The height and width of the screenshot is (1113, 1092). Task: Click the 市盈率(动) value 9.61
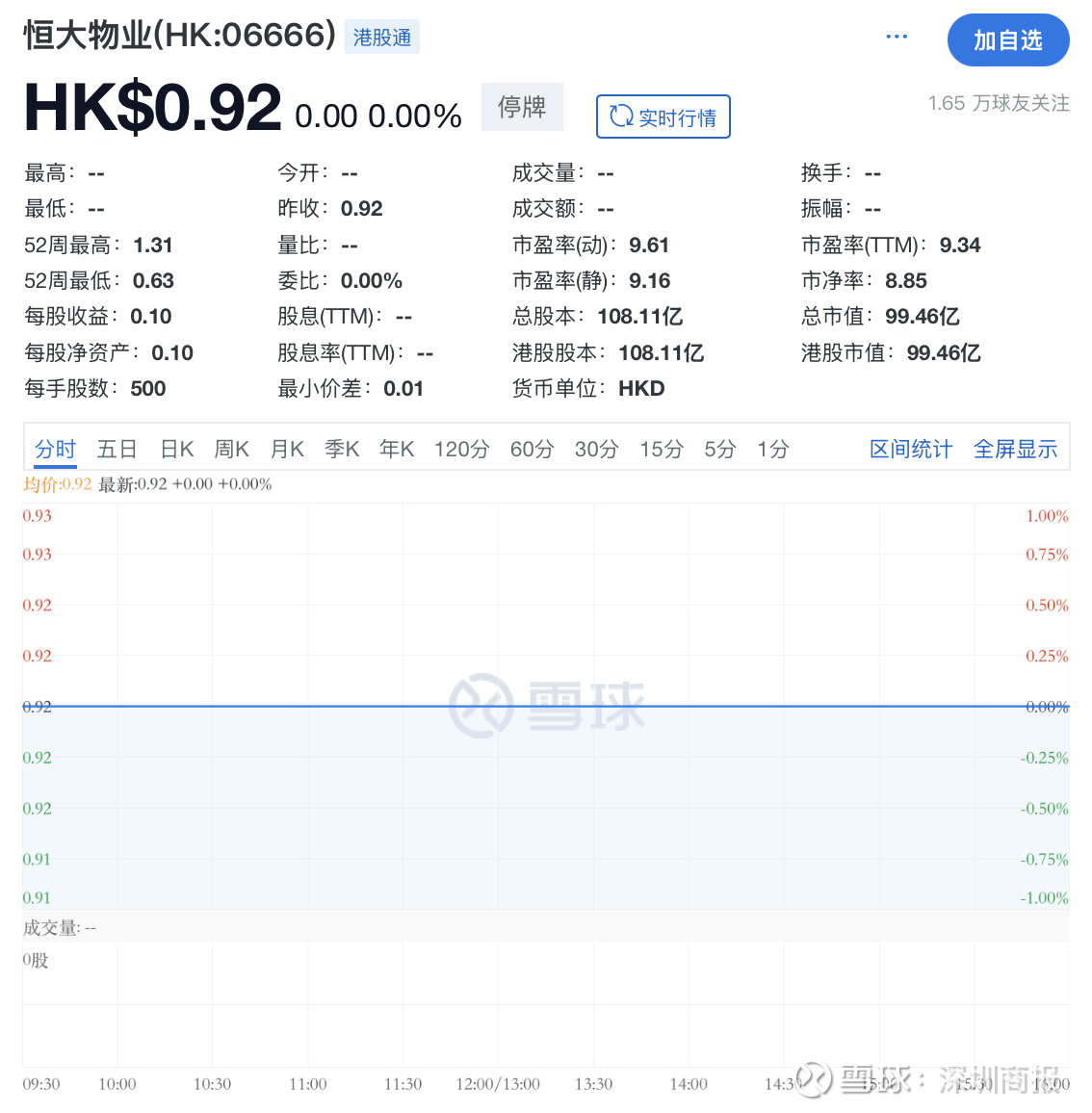[649, 246]
